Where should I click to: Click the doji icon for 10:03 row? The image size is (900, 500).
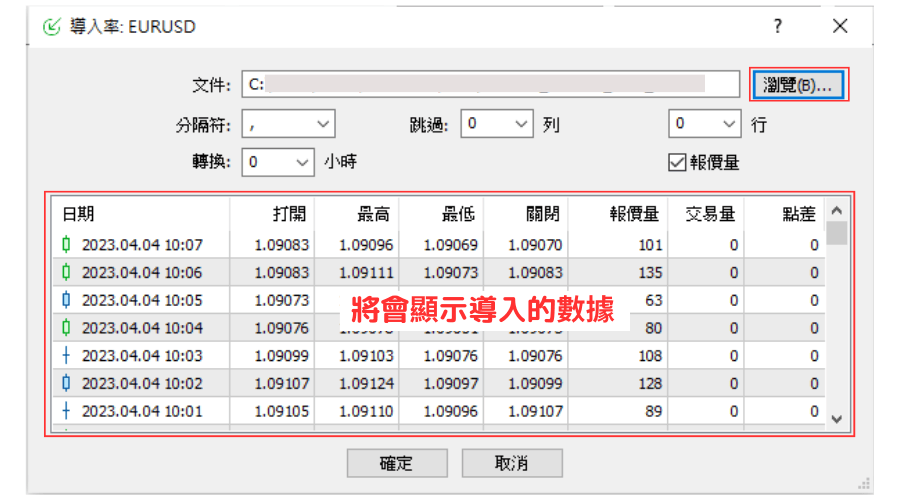pyautogui.click(x=66, y=355)
